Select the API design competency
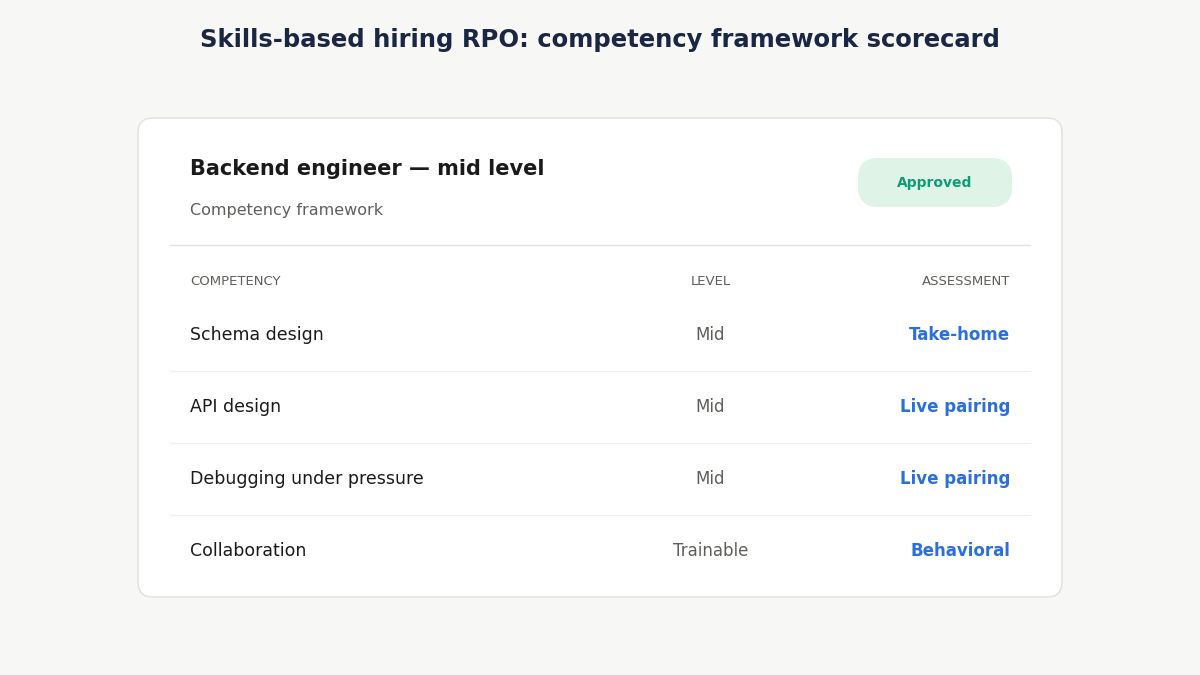 [236, 407]
